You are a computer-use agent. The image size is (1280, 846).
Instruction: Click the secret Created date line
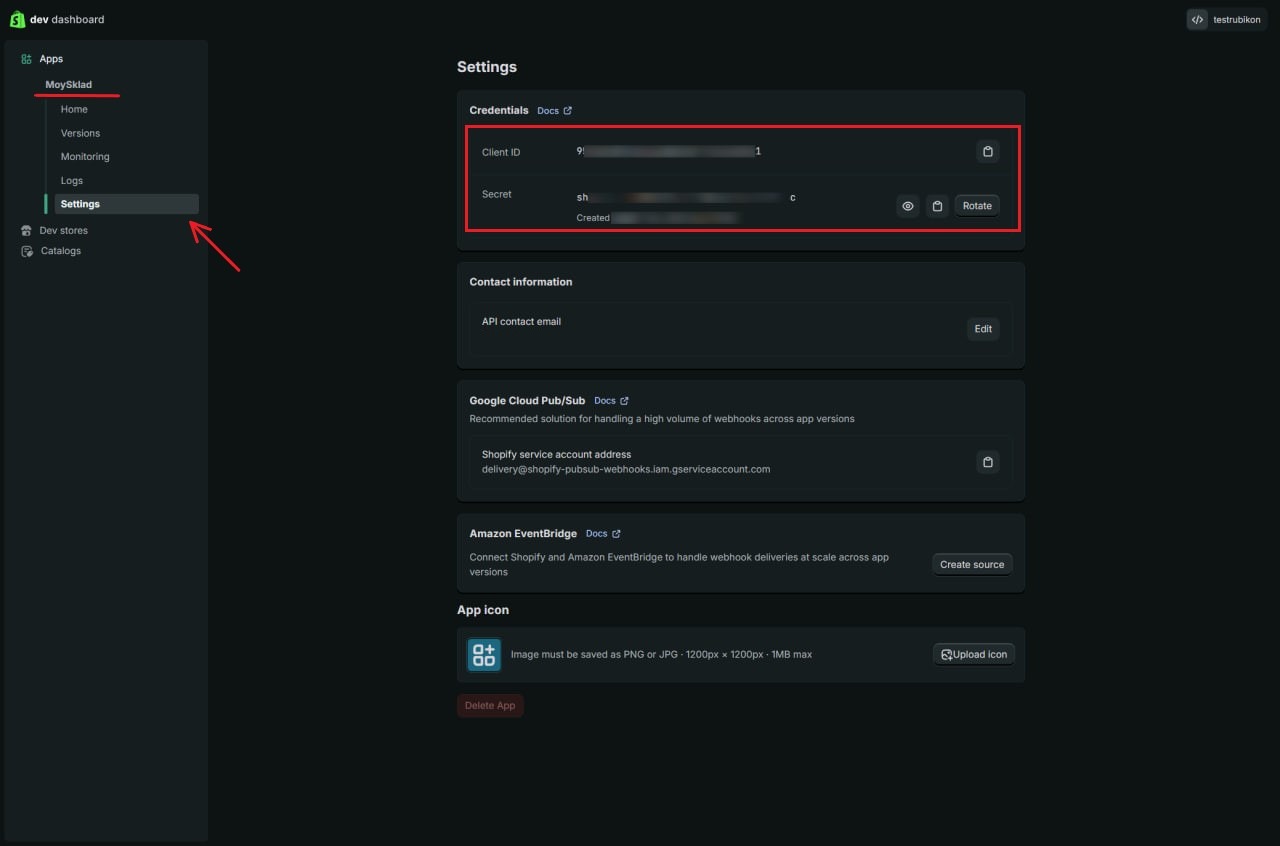click(657, 217)
